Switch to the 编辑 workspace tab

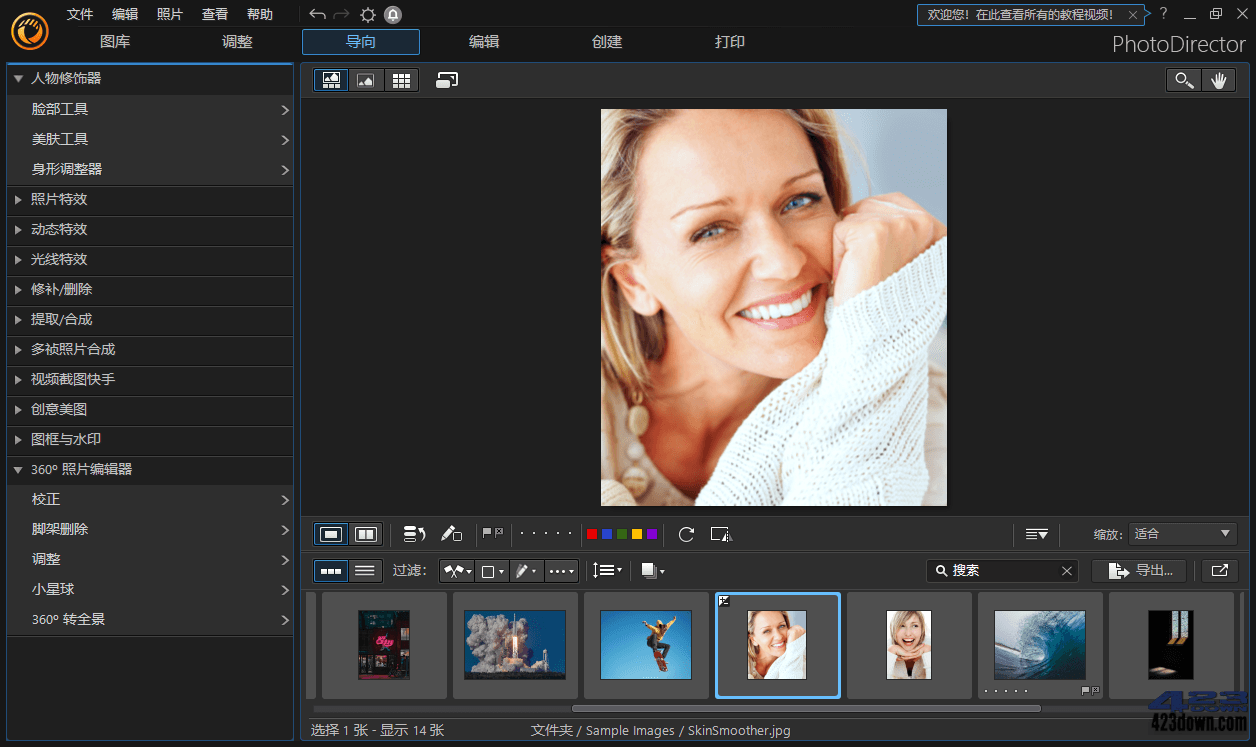pos(484,42)
